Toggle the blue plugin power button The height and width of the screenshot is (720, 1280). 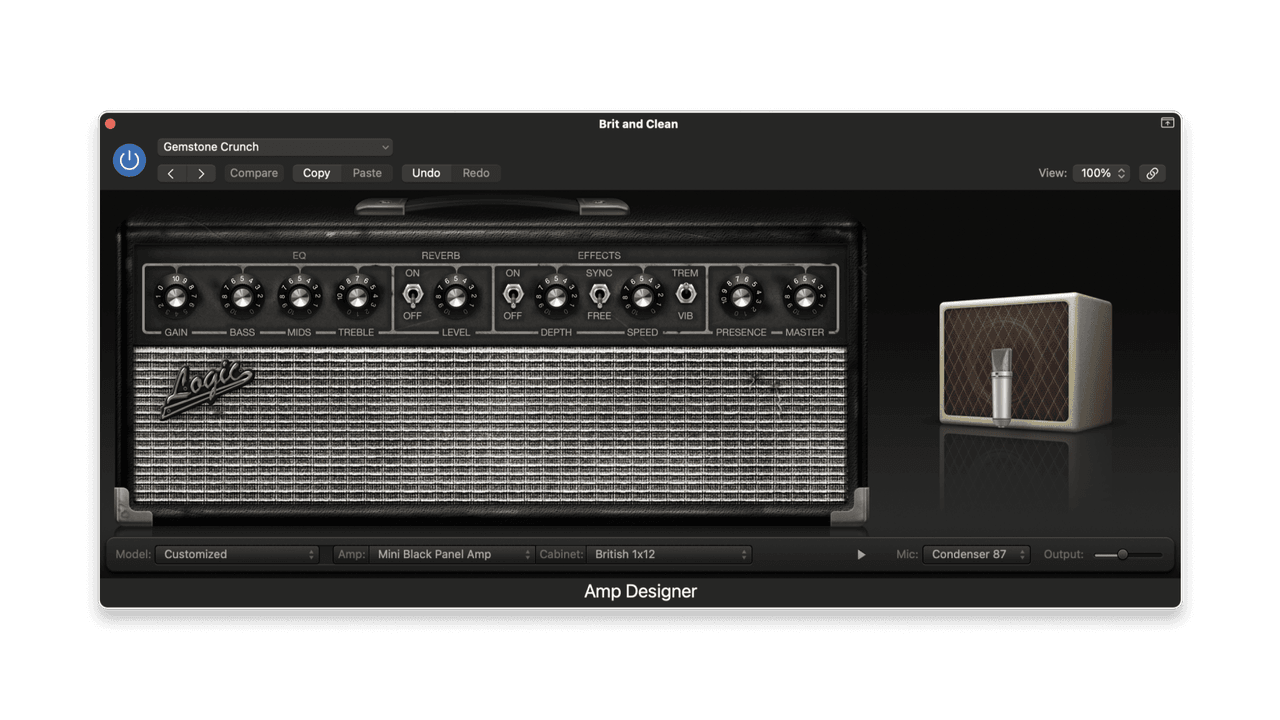129,160
